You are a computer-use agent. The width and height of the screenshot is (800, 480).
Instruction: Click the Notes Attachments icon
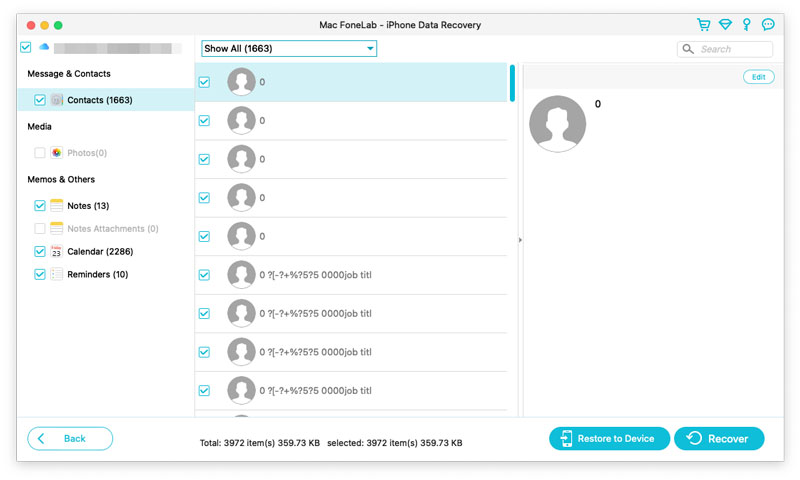point(57,228)
